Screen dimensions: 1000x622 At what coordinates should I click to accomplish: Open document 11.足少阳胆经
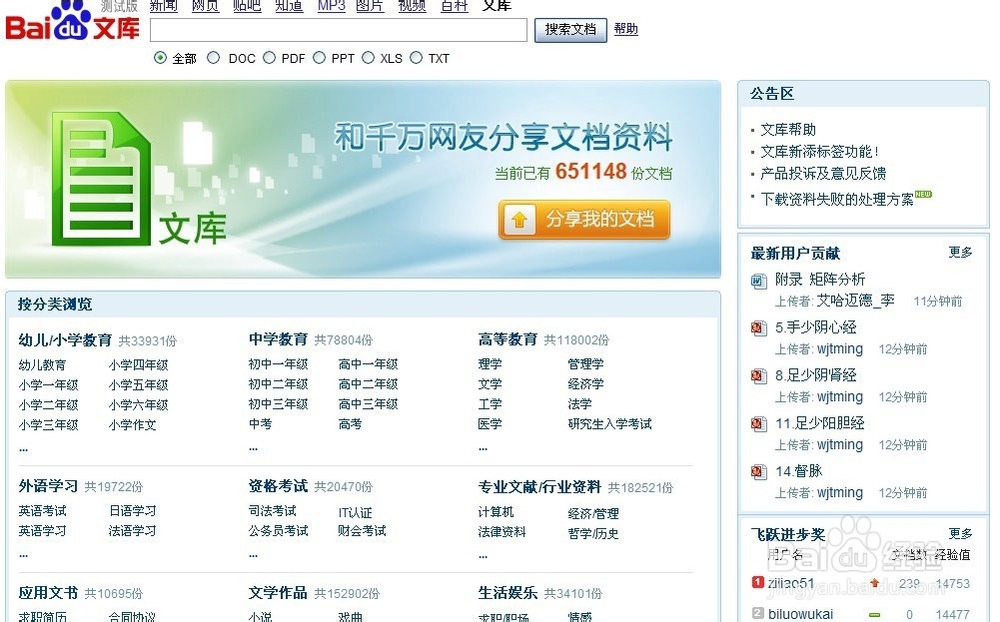[820, 423]
